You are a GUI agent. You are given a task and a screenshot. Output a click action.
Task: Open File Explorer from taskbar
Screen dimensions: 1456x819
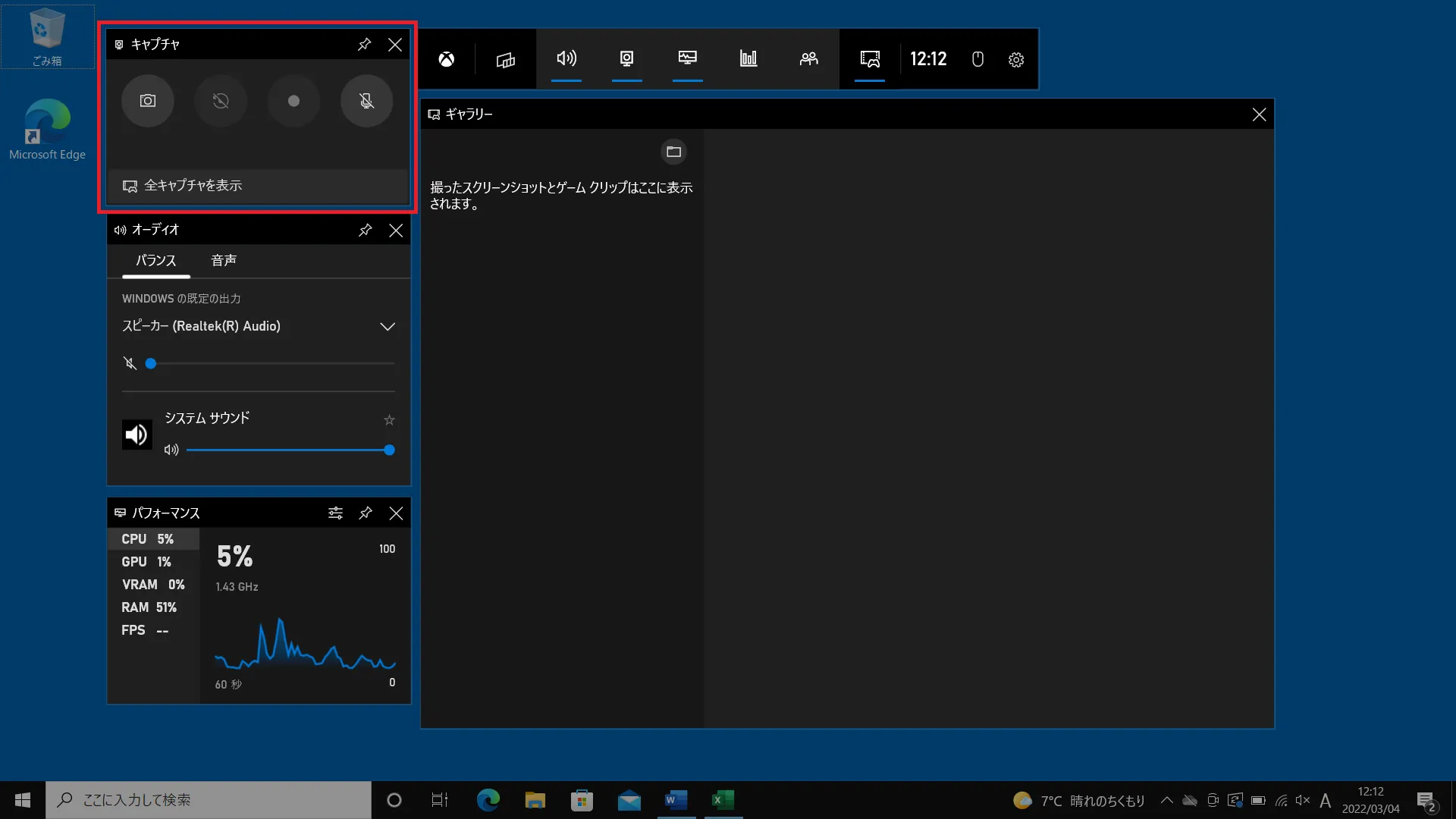click(x=535, y=800)
